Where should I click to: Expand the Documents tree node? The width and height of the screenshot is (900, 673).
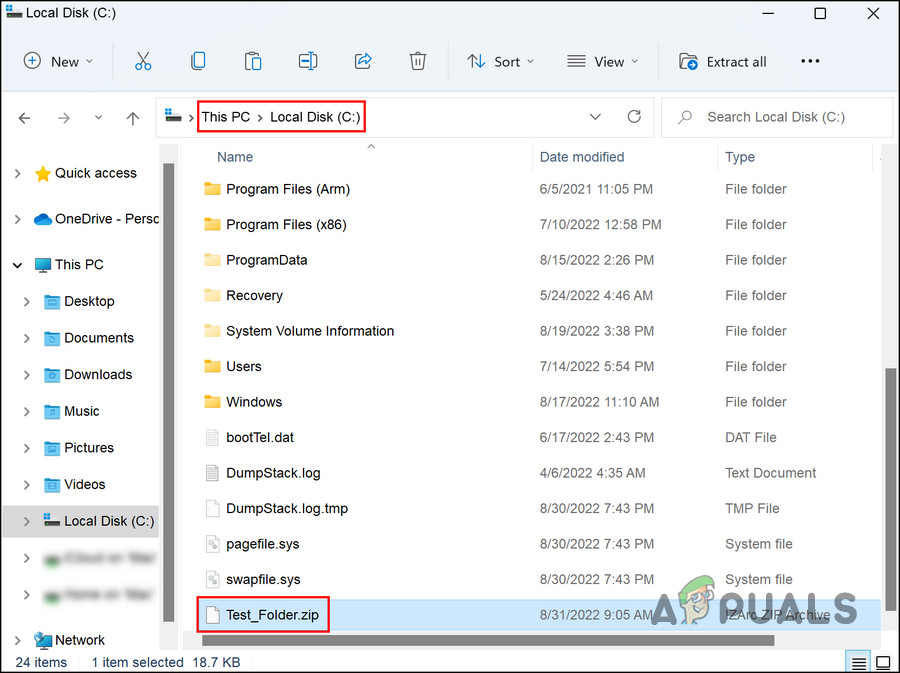click(26, 338)
